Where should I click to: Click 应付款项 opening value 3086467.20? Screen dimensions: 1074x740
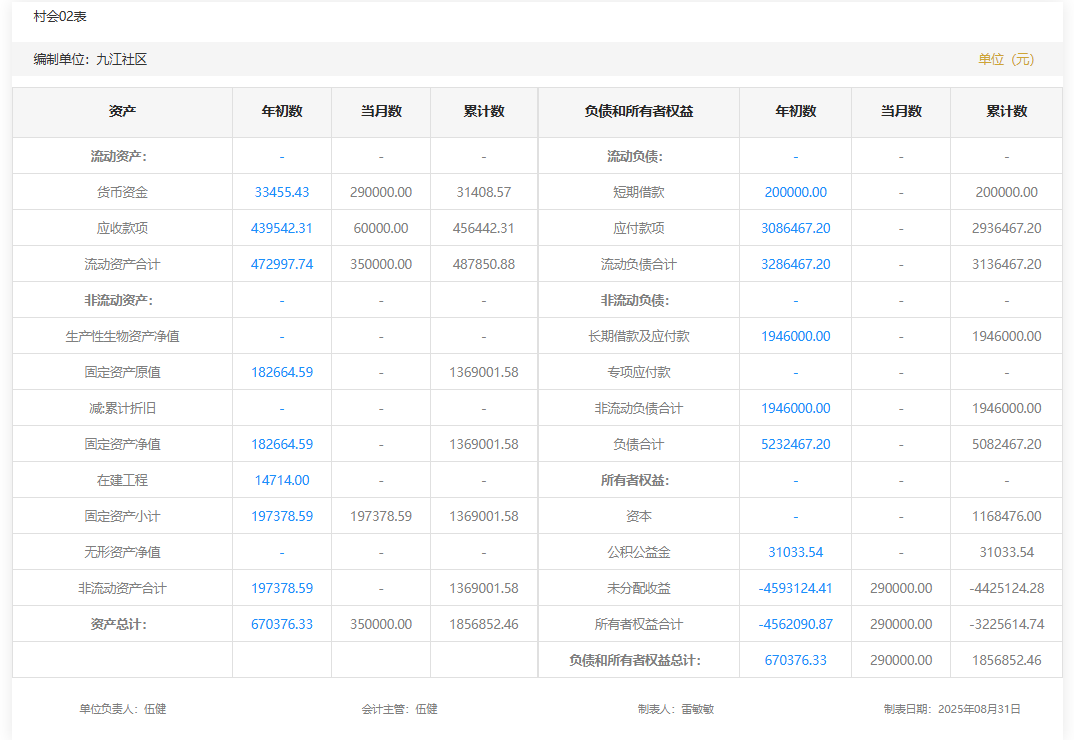(795, 228)
